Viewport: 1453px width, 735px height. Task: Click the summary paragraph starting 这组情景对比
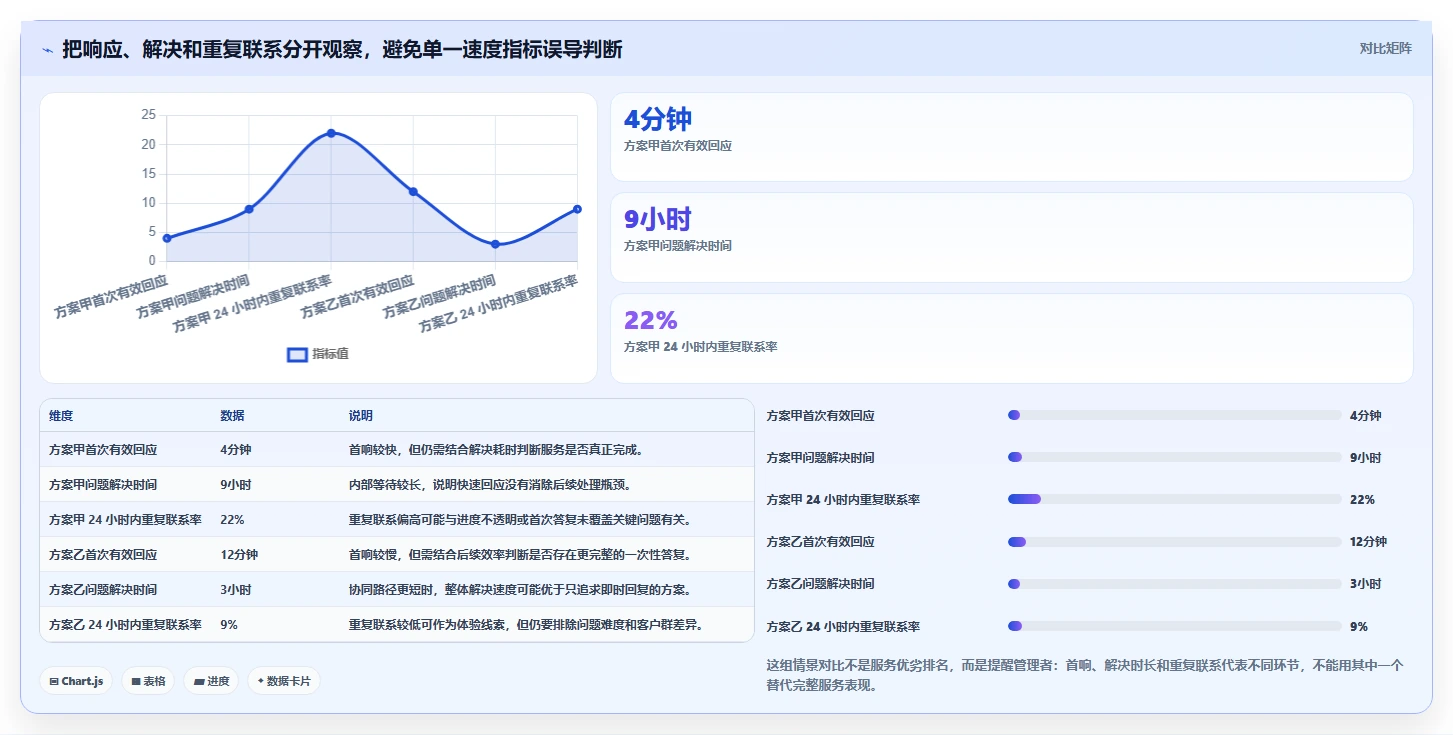1085,675
